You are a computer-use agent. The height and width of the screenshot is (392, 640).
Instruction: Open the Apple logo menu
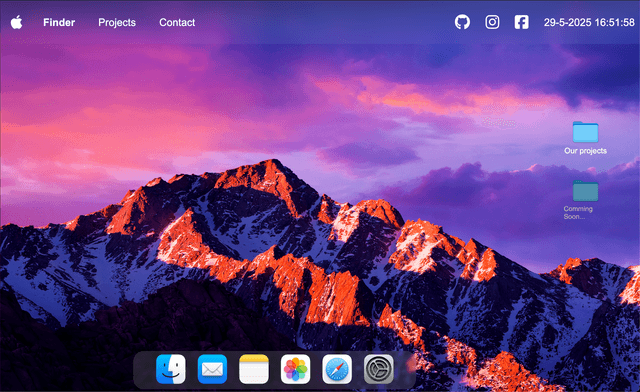[16, 22]
